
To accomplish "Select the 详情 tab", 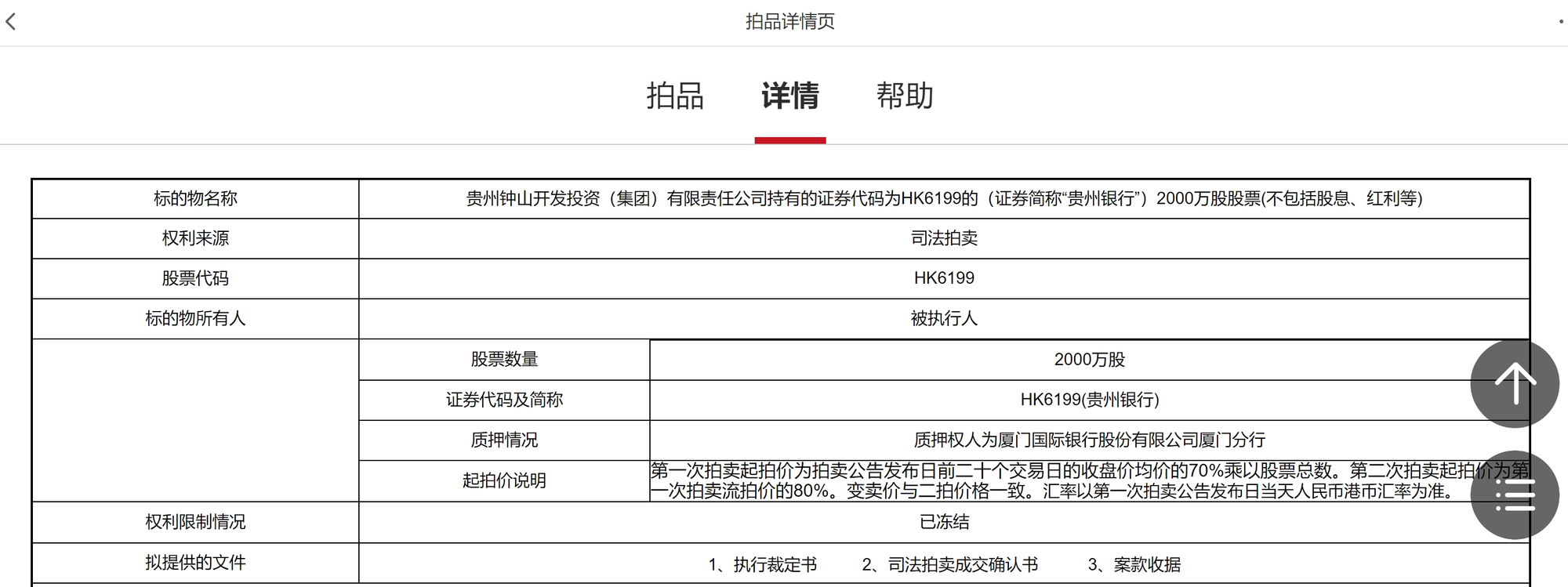I will (790, 96).
